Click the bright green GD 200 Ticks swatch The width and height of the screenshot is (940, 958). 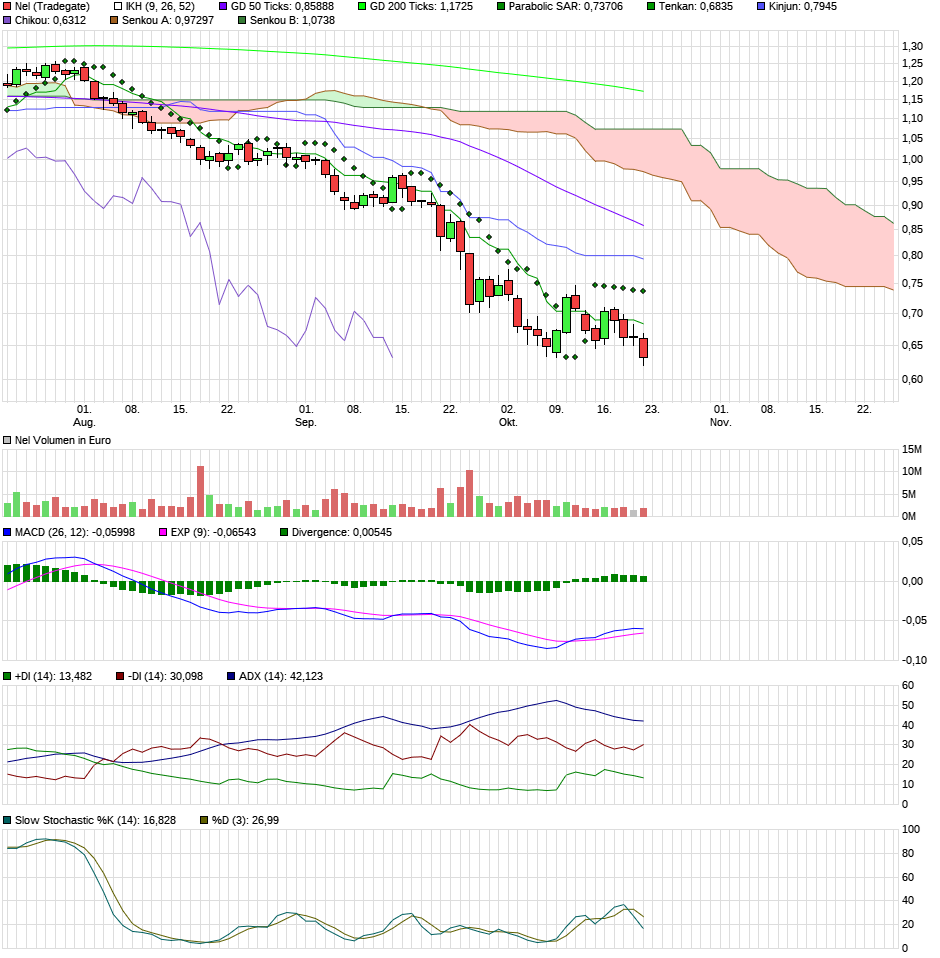[x=362, y=7]
